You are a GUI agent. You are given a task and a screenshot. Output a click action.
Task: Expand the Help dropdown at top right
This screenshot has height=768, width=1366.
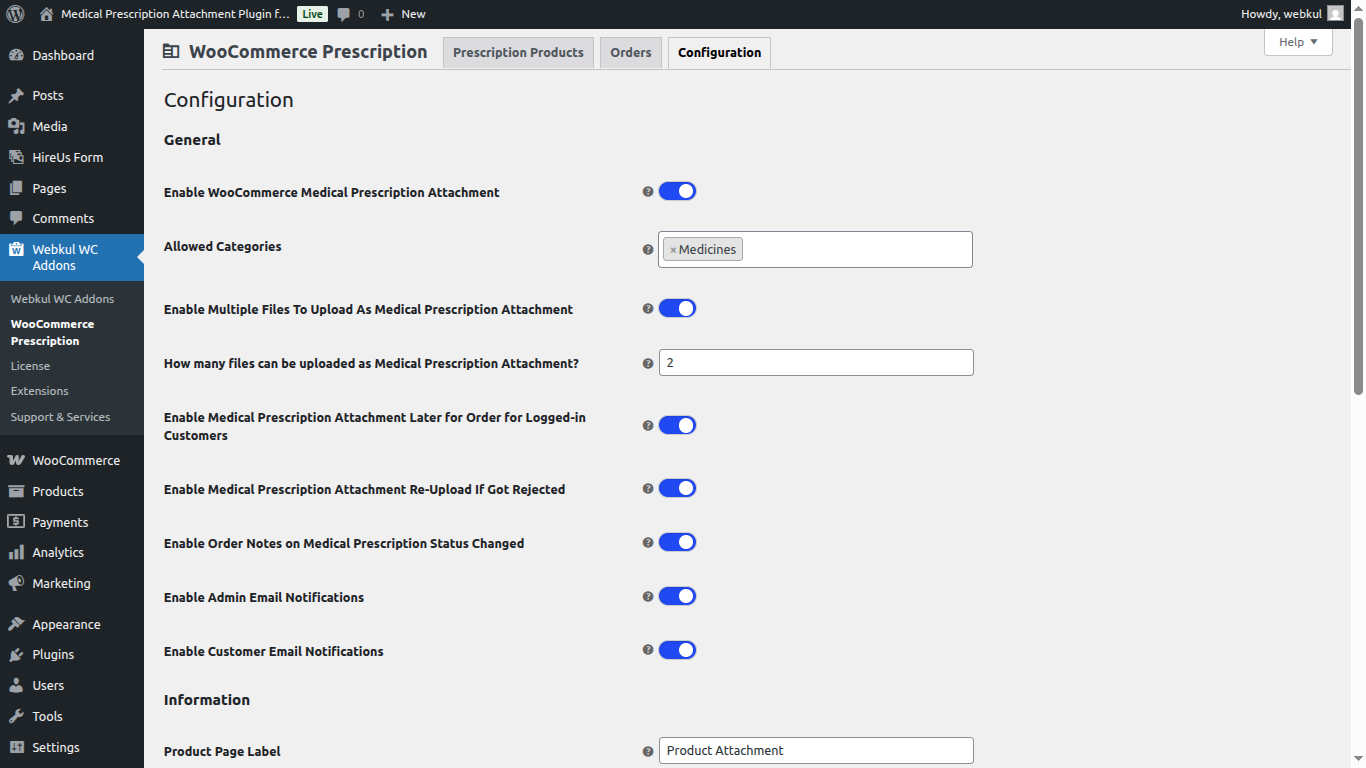[x=1297, y=42]
